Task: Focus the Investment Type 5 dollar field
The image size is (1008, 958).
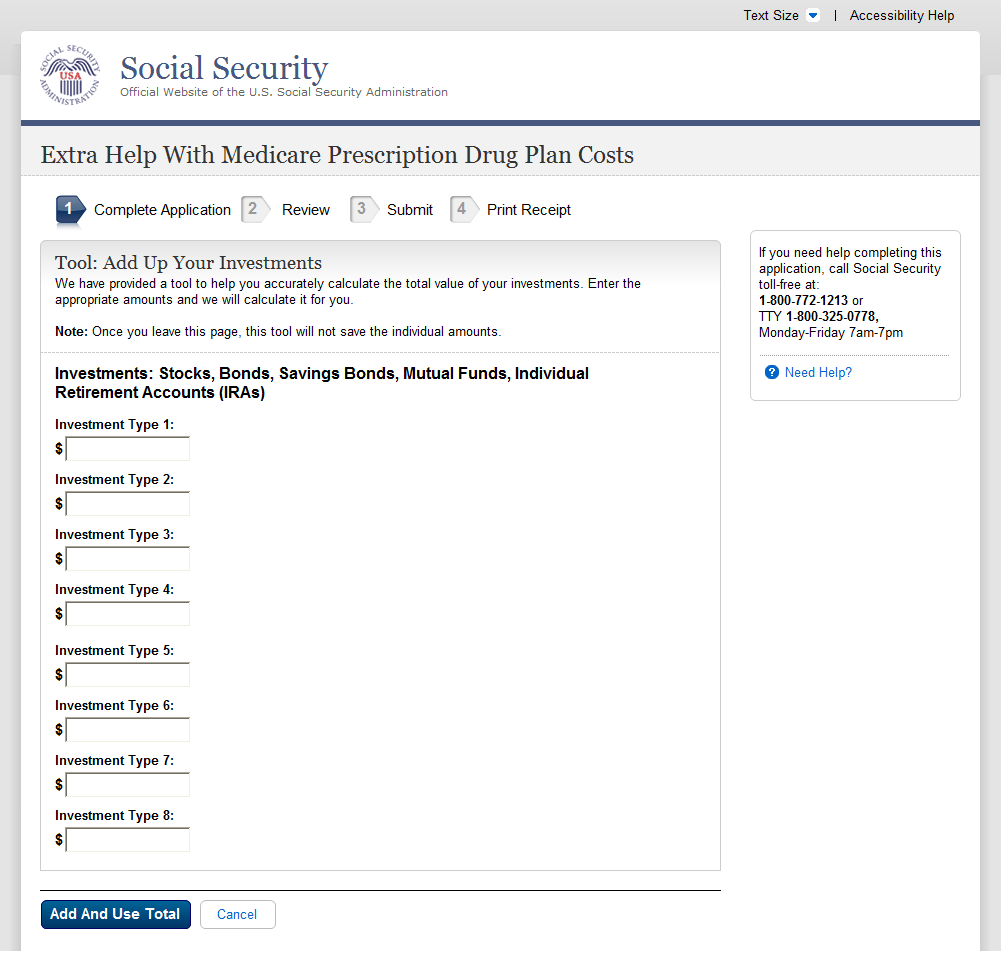Action: pos(128,675)
